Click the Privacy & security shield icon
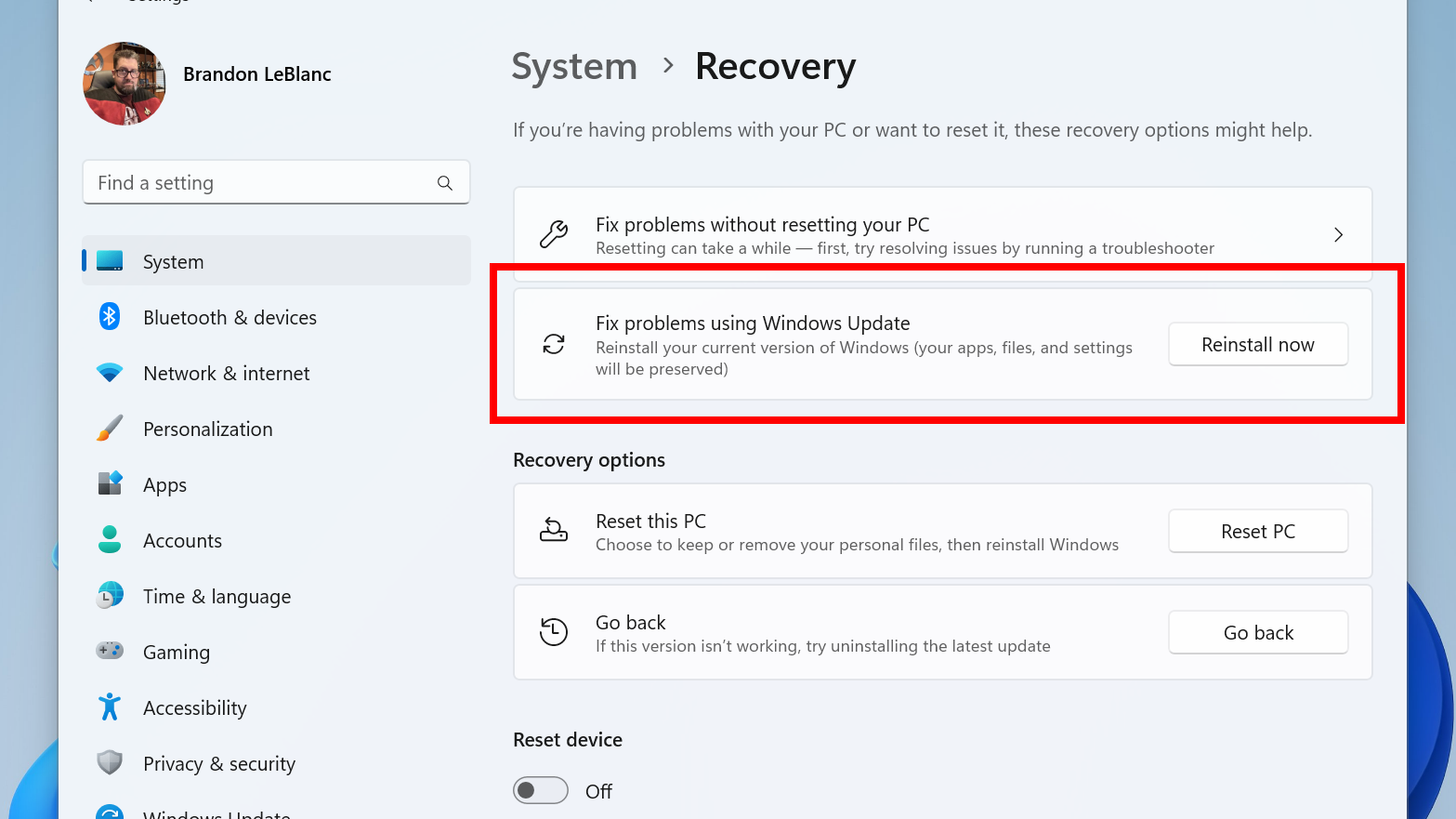The image size is (1456, 819). pos(110,762)
